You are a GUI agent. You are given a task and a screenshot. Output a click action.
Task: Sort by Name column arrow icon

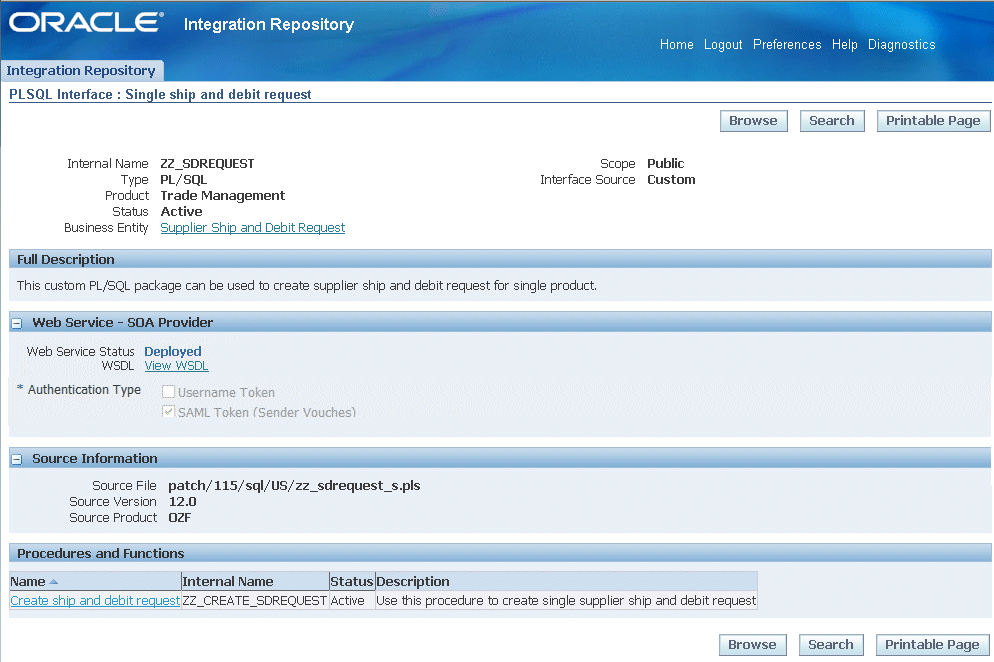point(53,581)
